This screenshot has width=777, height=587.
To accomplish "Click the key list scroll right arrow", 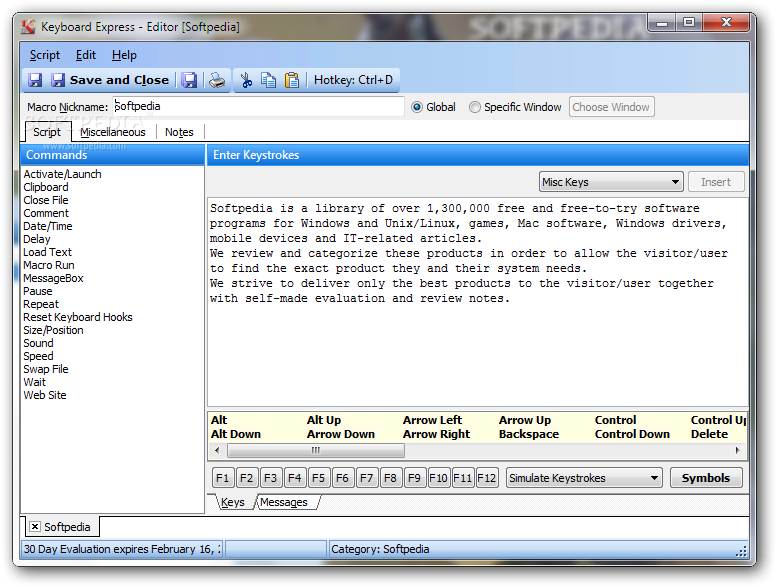I will (737, 450).
